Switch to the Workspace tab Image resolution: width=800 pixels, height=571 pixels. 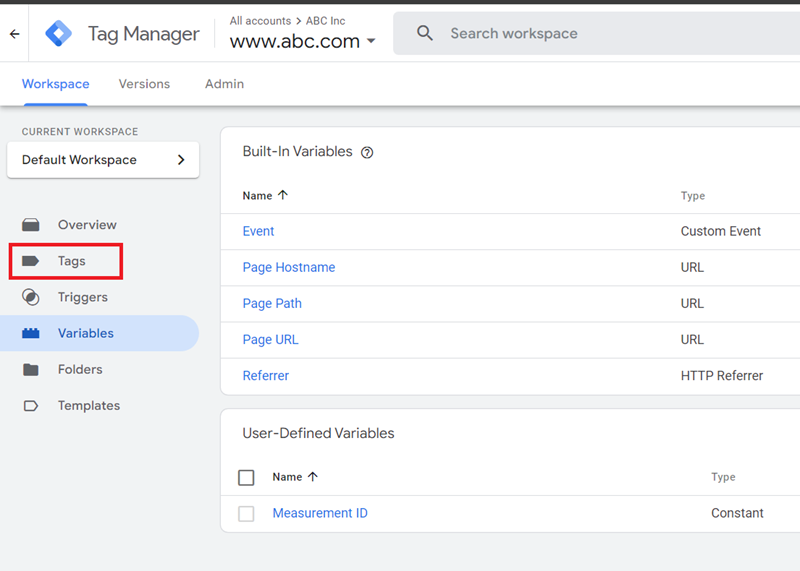56,84
